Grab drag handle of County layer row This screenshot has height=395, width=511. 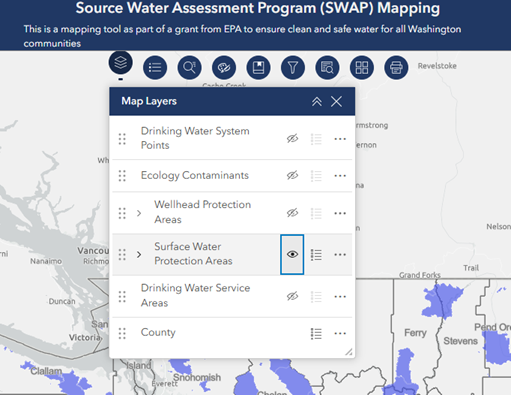pyautogui.click(x=122, y=333)
